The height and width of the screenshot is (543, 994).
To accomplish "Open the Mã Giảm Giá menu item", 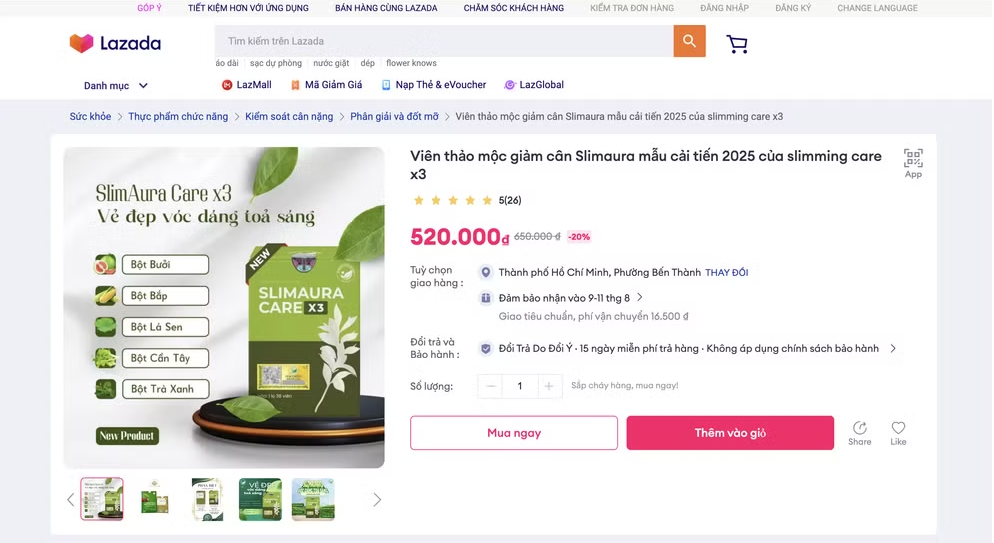I will pos(326,85).
